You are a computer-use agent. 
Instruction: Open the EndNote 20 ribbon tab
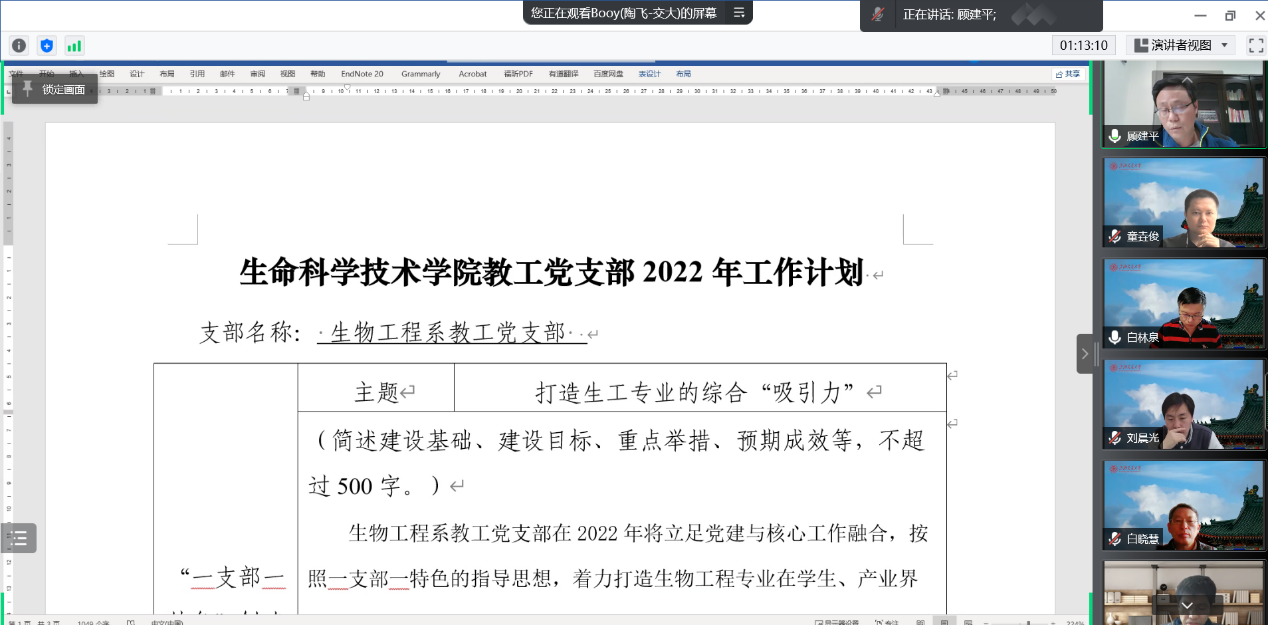[362, 74]
